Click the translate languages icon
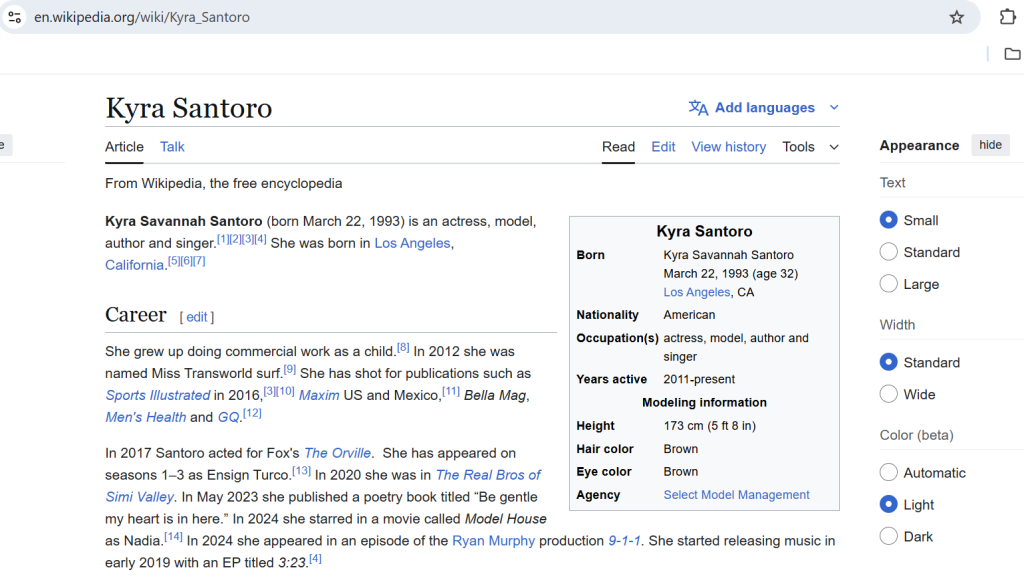Image resolution: width=1024 pixels, height=576 pixels. (x=698, y=108)
